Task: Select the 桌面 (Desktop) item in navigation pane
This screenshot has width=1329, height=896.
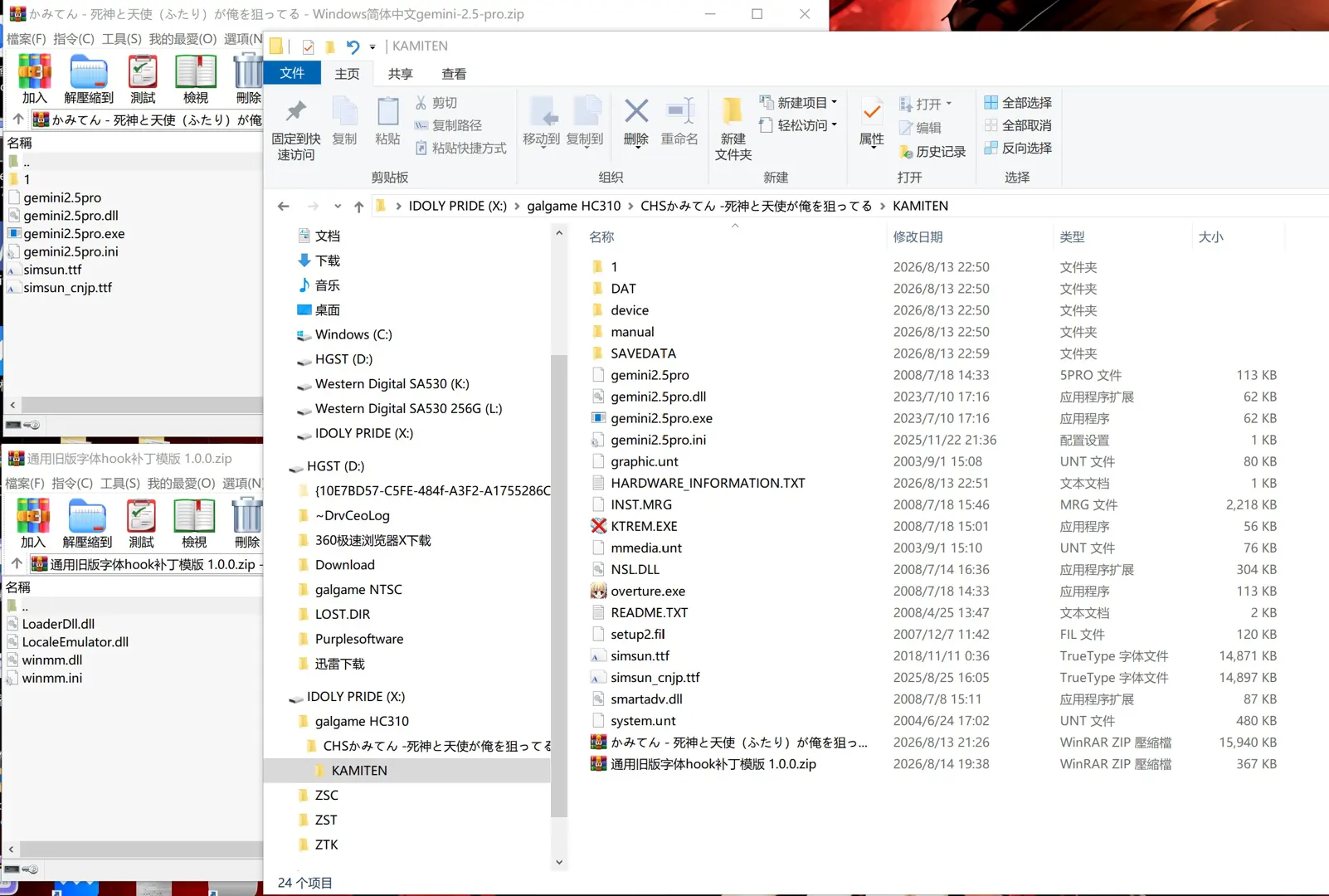Action: click(328, 310)
